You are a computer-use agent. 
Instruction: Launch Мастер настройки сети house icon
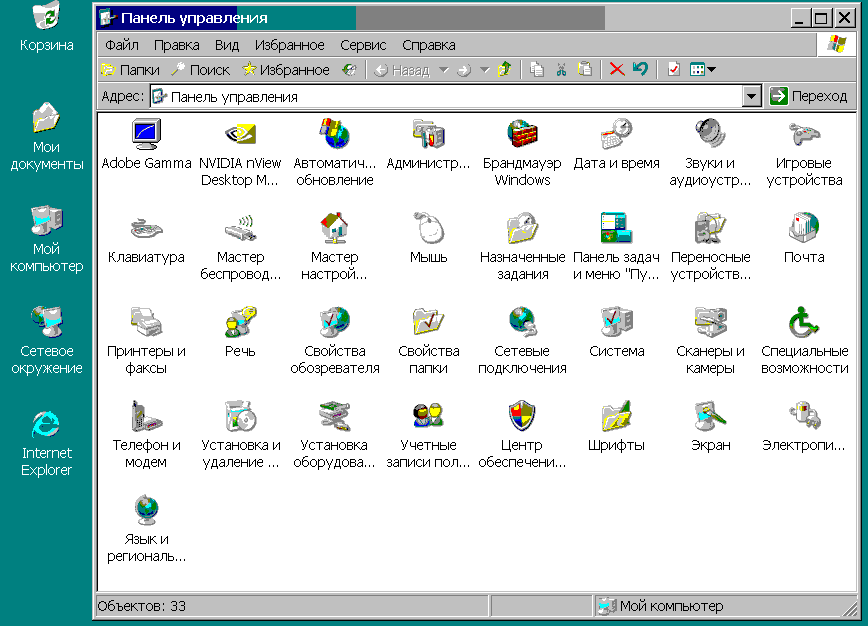(334, 247)
